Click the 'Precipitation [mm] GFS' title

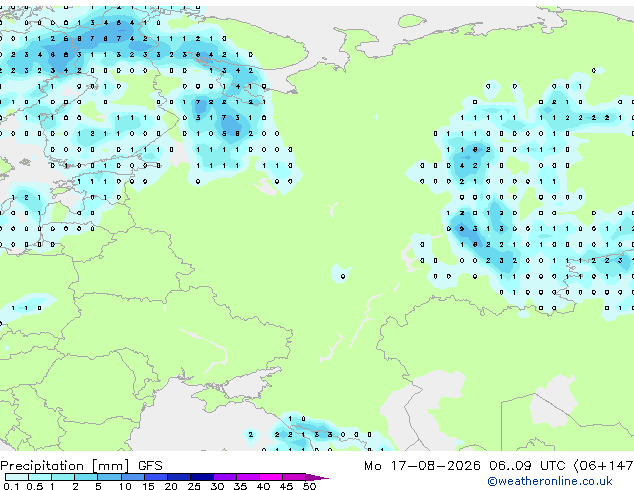(x=81, y=466)
